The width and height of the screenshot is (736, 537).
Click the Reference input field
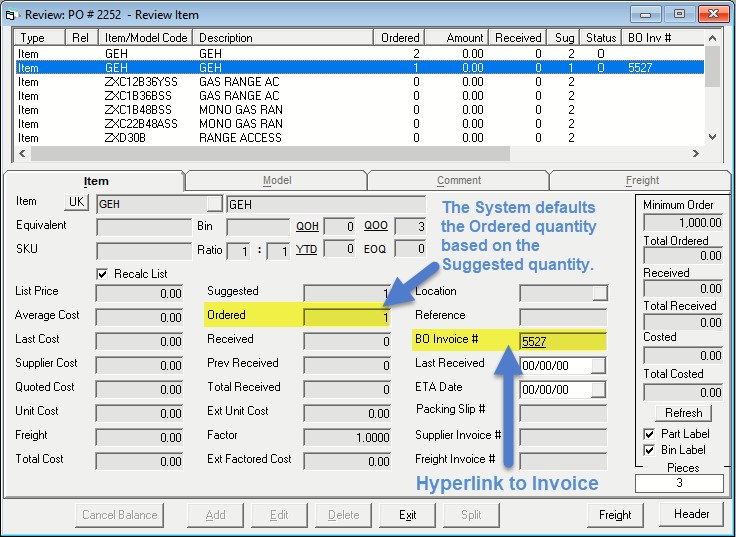(563, 316)
